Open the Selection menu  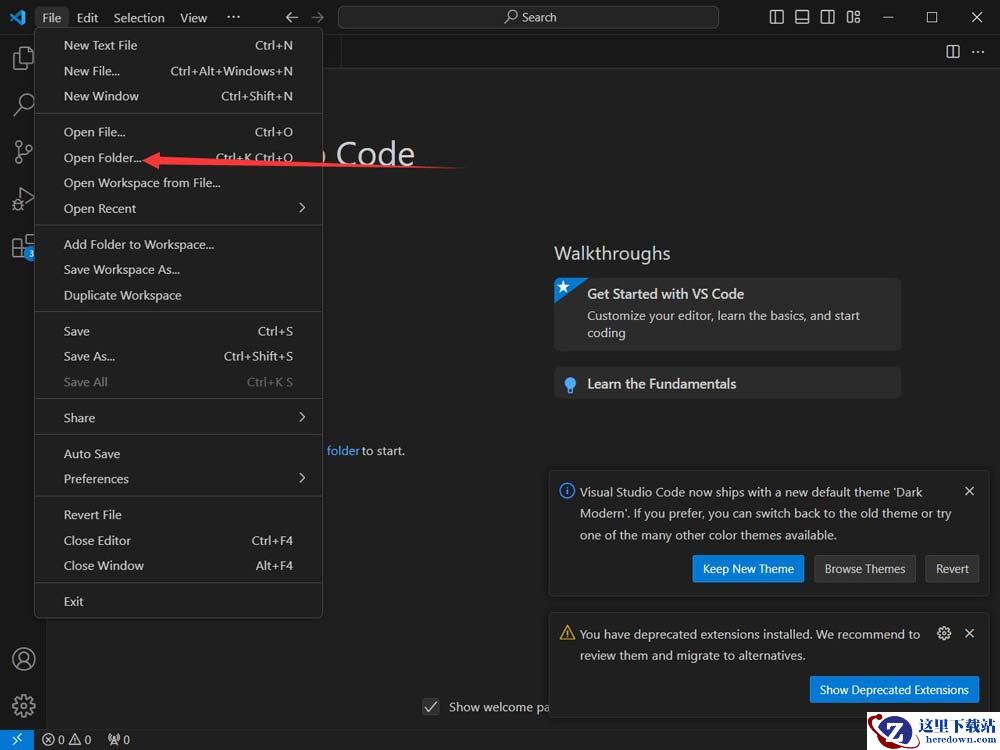tap(139, 17)
